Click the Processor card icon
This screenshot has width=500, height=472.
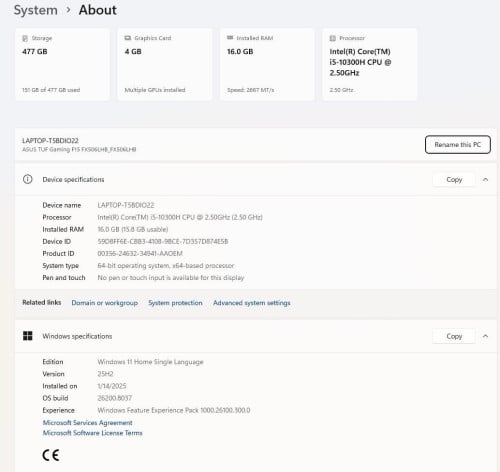332,38
